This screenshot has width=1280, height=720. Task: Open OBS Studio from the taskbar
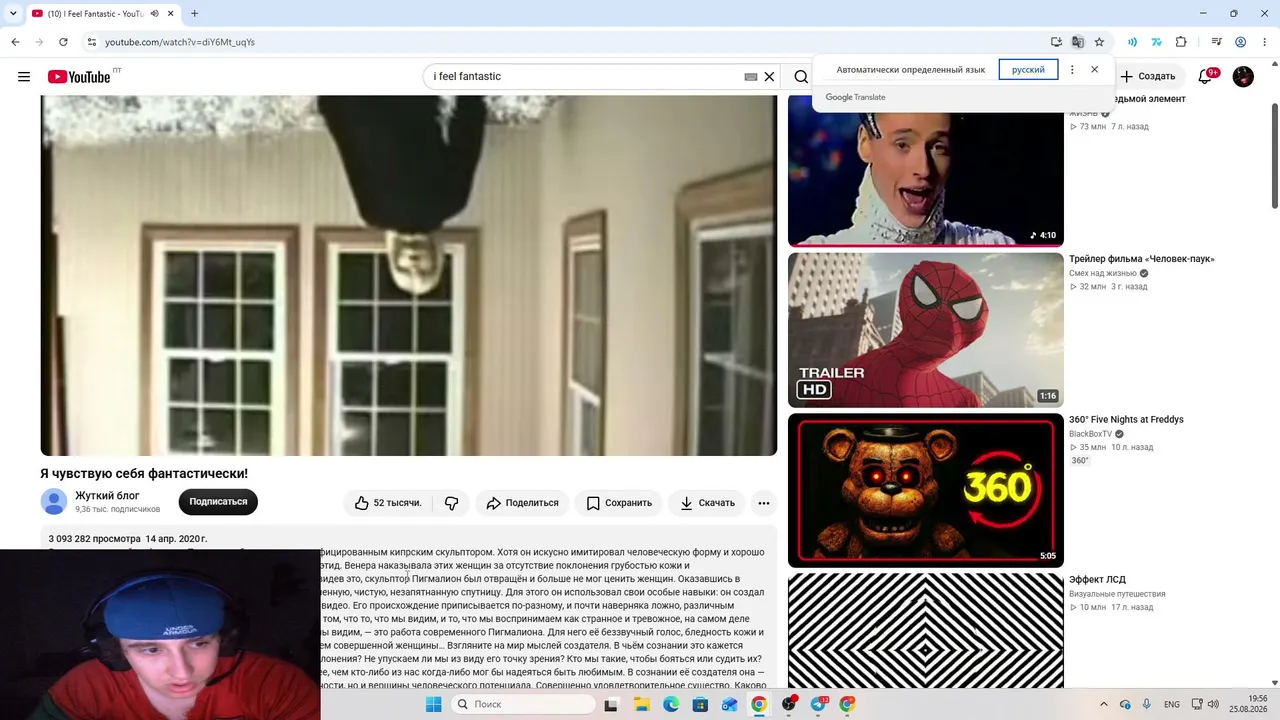(789, 704)
